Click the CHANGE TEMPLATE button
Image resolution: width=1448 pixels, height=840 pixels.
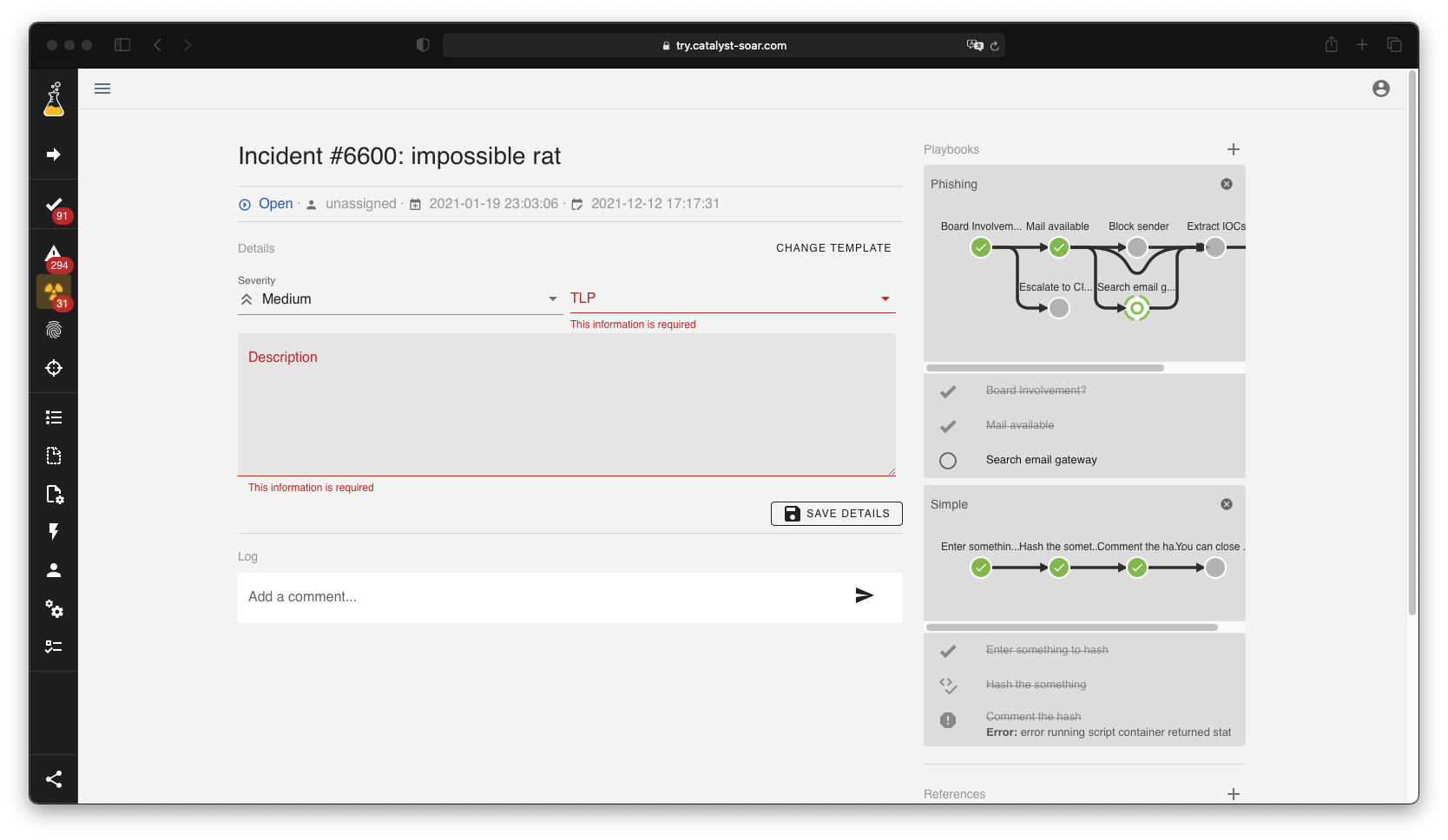click(833, 248)
